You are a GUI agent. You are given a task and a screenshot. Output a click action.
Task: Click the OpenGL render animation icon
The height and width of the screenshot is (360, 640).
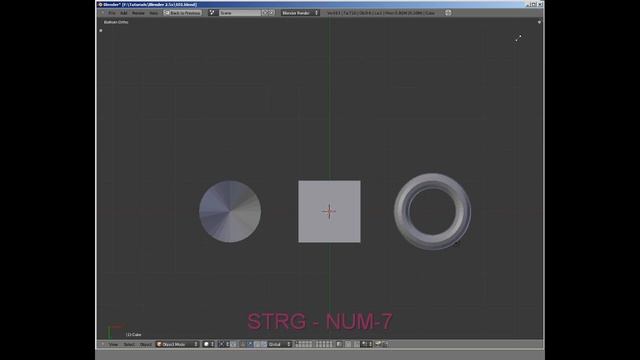click(385, 344)
